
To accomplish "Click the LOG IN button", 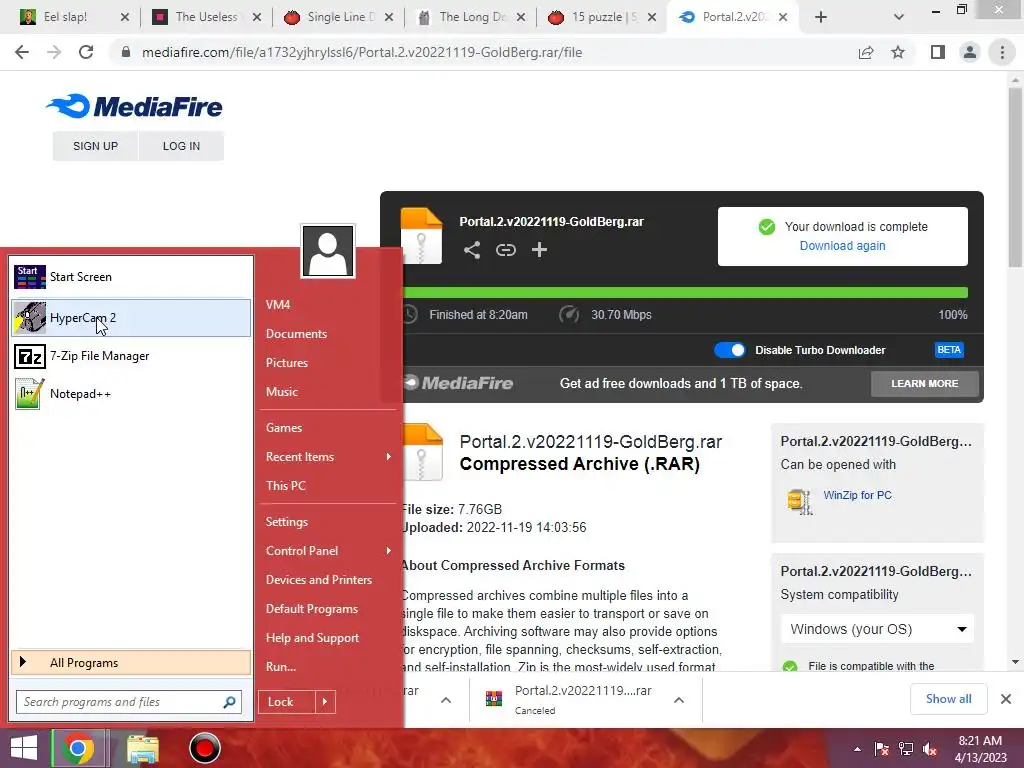I will [x=181, y=146].
